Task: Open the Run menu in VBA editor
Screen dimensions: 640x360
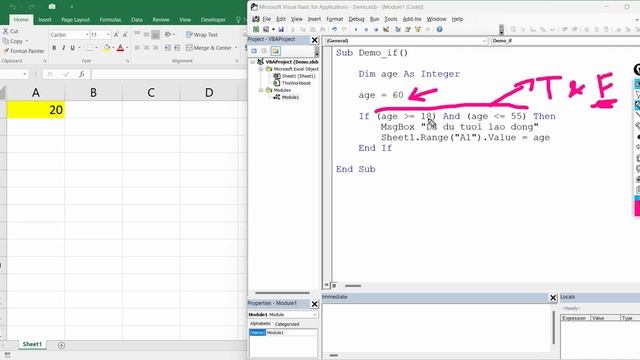Action: pyautogui.click(x=374, y=19)
